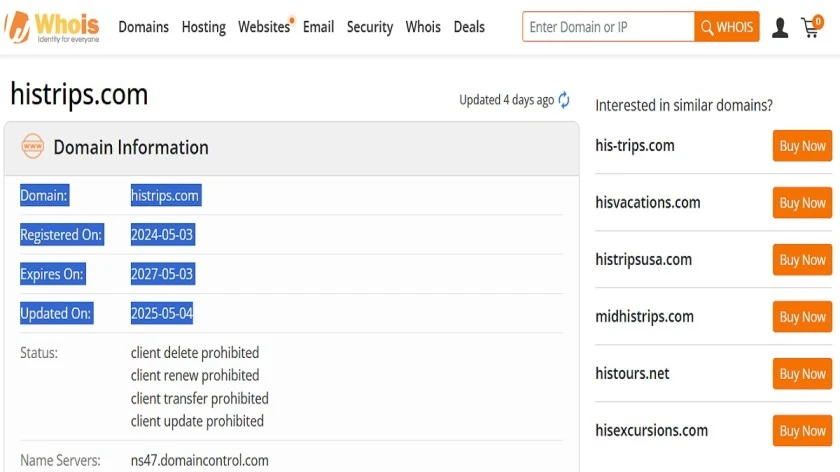Click Buy Now for hisexcursions.com
The image size is (840, 472).
point(802,431)
